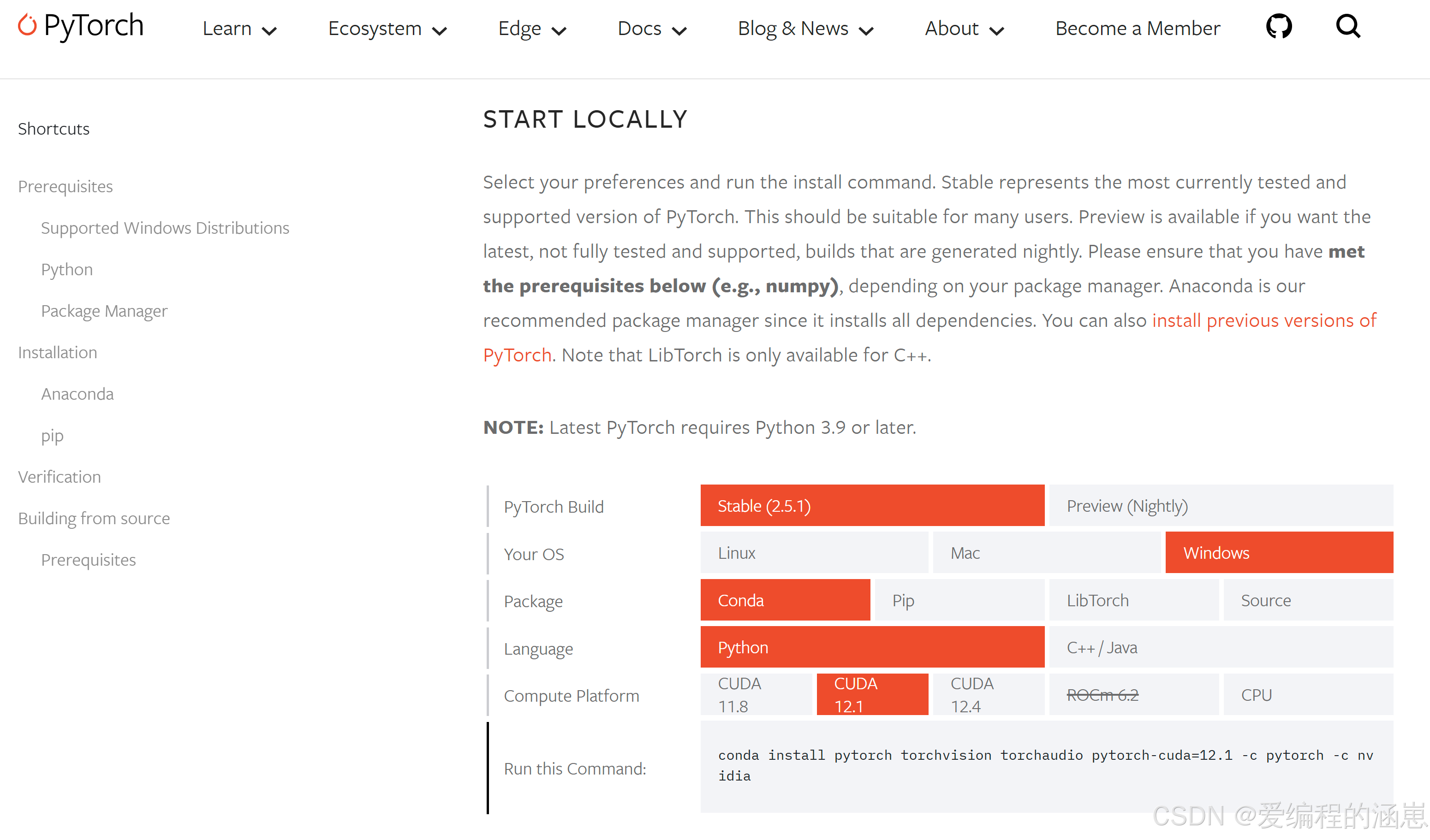The height and width of the screenshot is (840, 1430).
Task: Expand the Blog & News chevron
Action: (866, 31)
